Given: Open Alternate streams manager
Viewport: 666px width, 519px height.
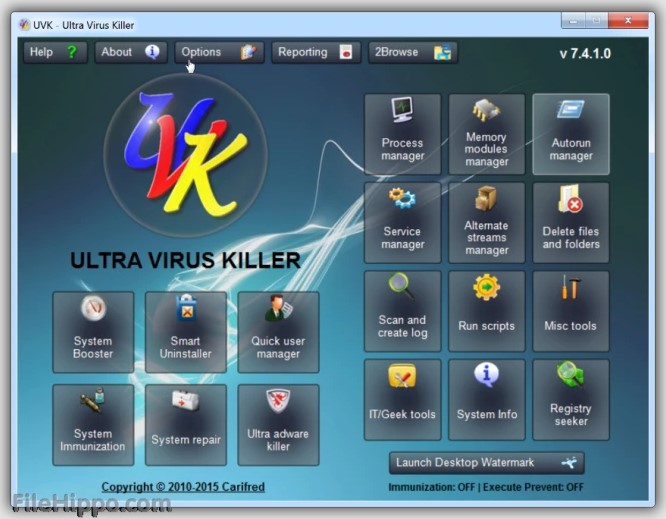Looking at the screenshot, I should pos(486,223).
